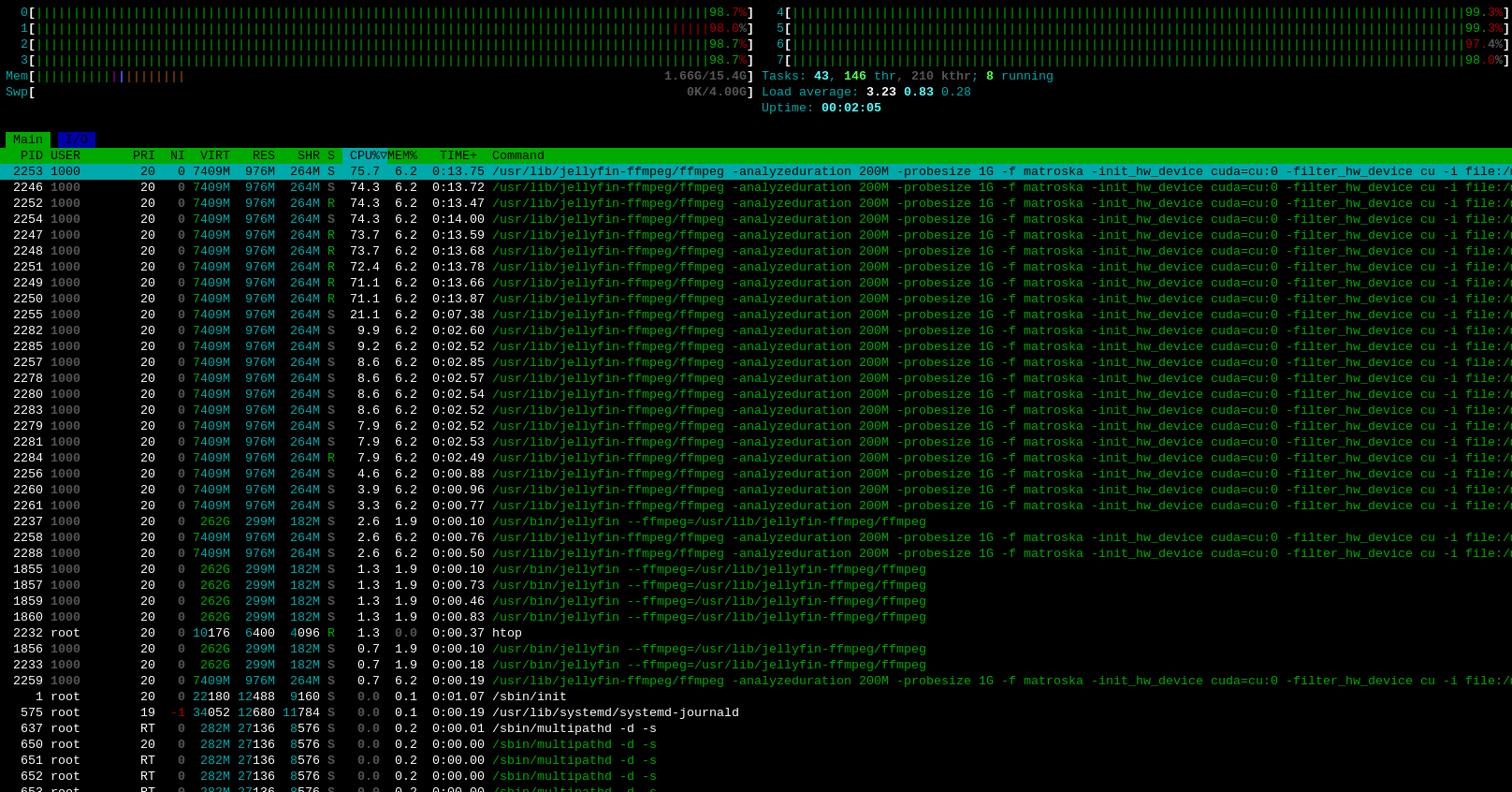Click the Command column header

(518, 155)
